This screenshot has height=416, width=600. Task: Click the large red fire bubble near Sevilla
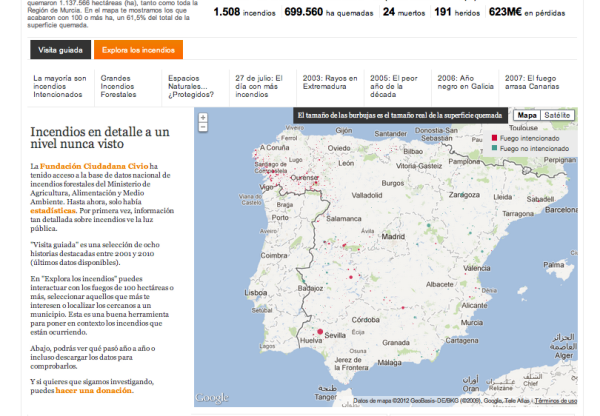[320, 331]
